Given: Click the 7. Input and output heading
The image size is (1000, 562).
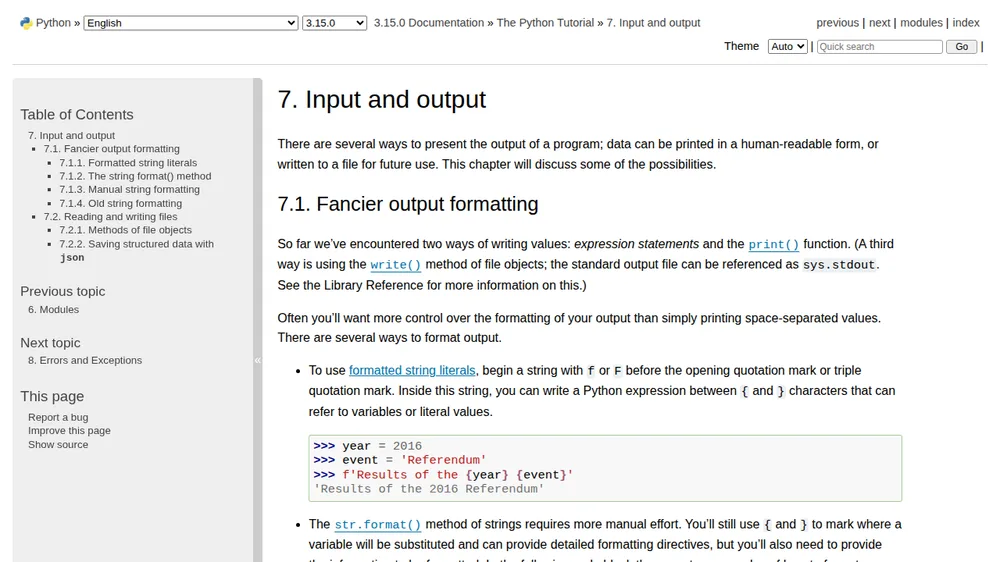Looking at the screenshot, I should pos(381,100).
